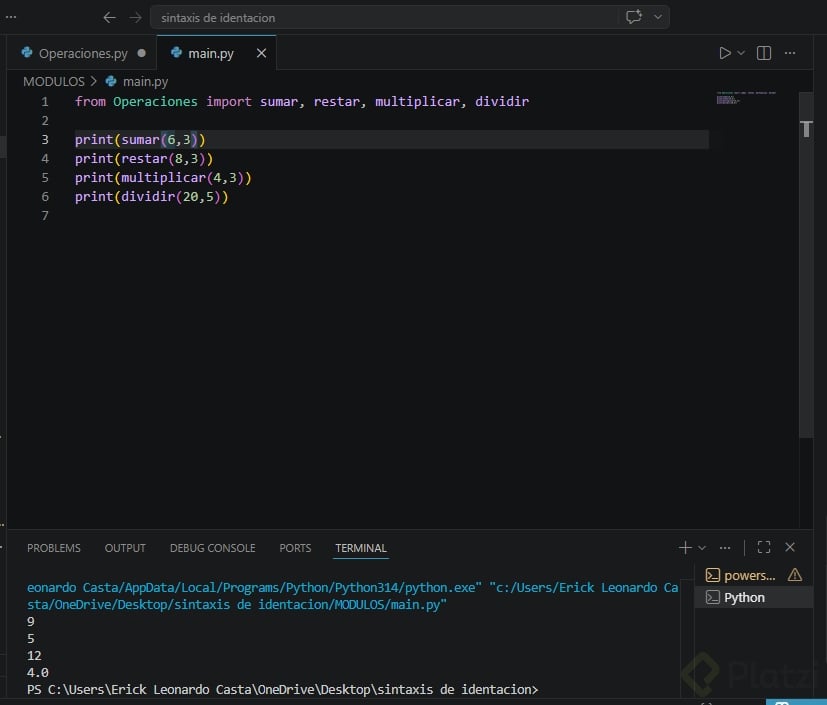
Task: Run the Python file with play icon
Action: tap(725, 53)
